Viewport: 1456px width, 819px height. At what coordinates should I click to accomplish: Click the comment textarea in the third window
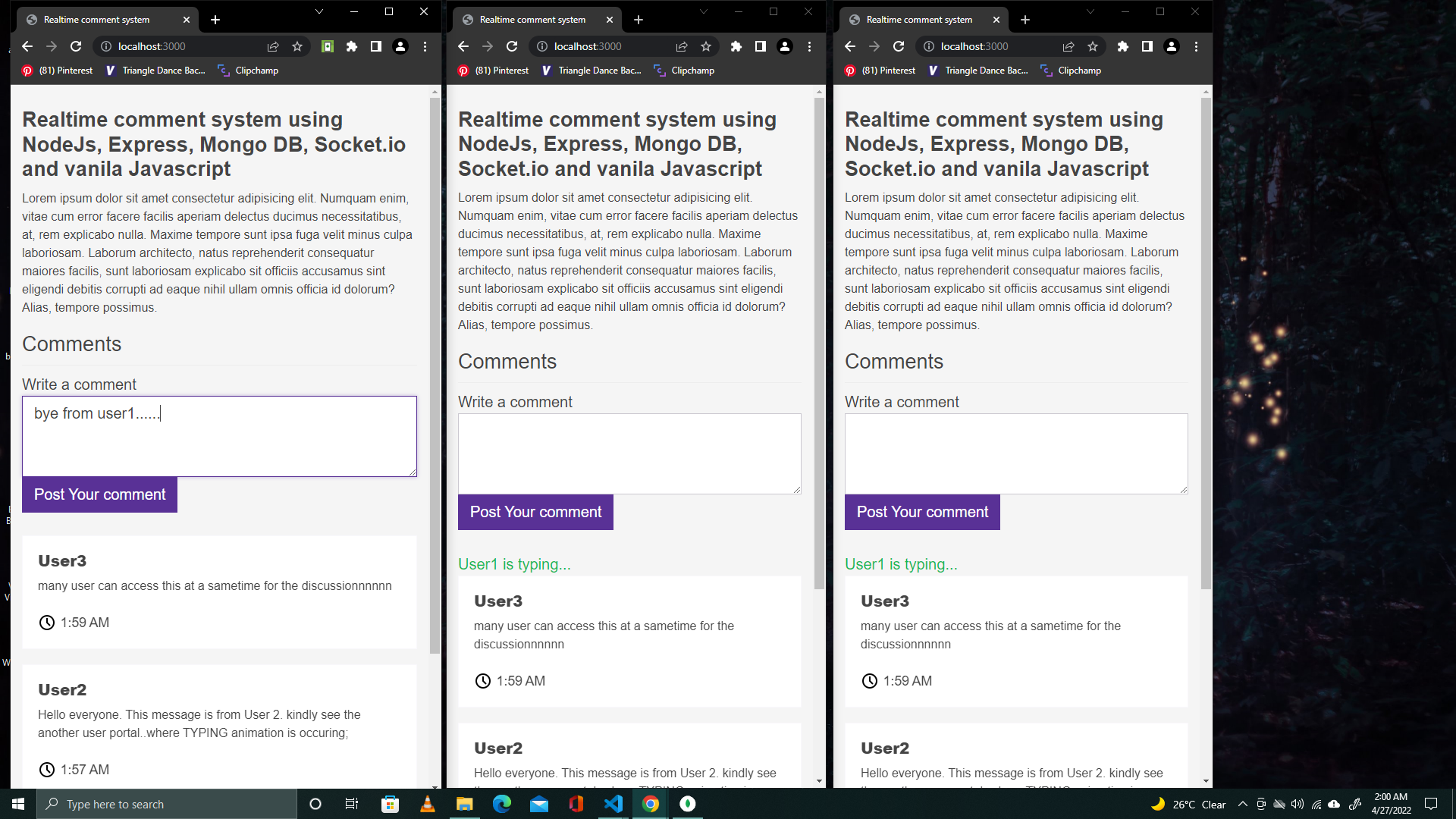(x=1015, y=453)
